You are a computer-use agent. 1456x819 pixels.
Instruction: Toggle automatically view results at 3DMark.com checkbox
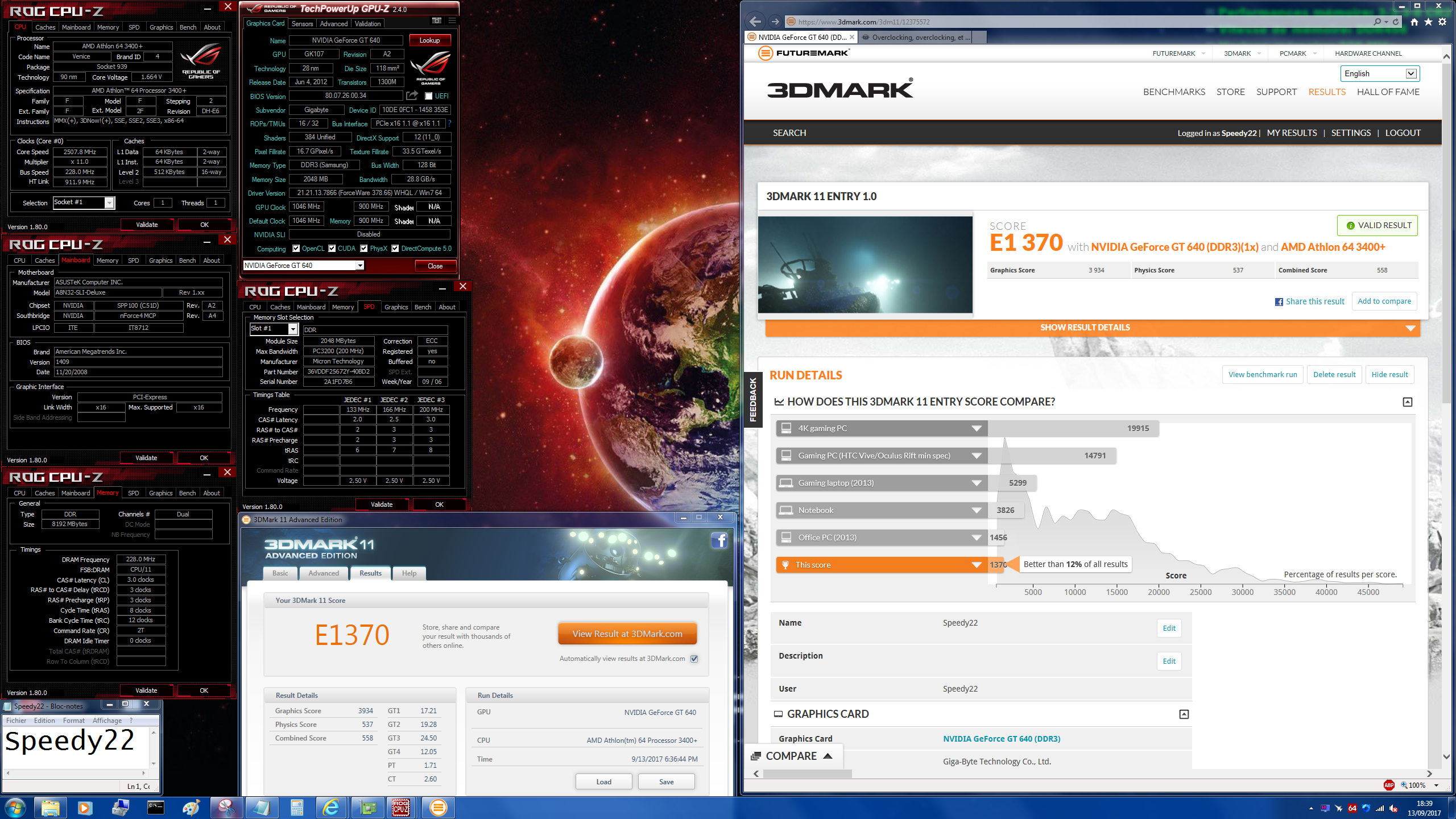tap(694, 659)
